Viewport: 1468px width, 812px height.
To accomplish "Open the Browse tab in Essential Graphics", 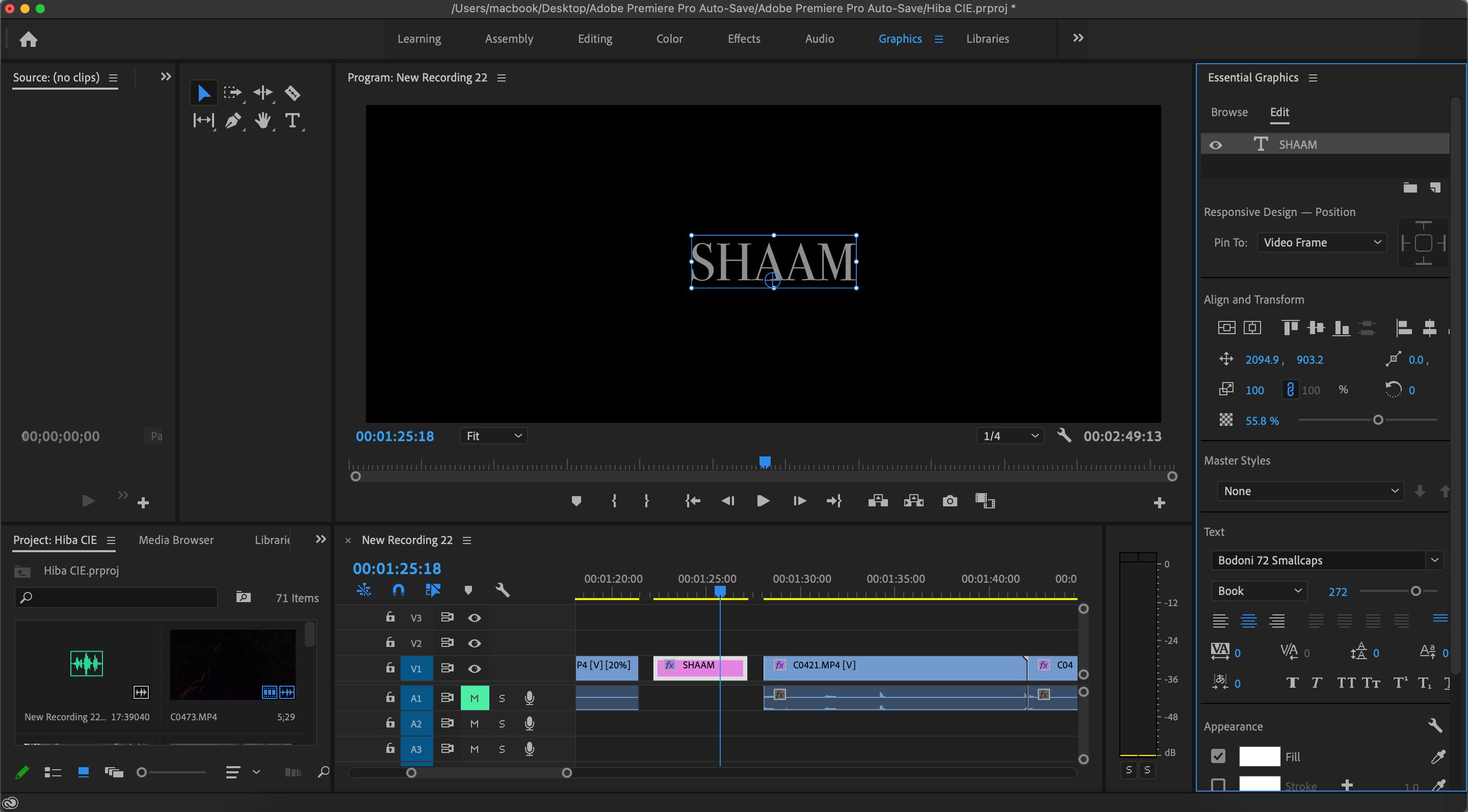I will tap(1228, 112).
